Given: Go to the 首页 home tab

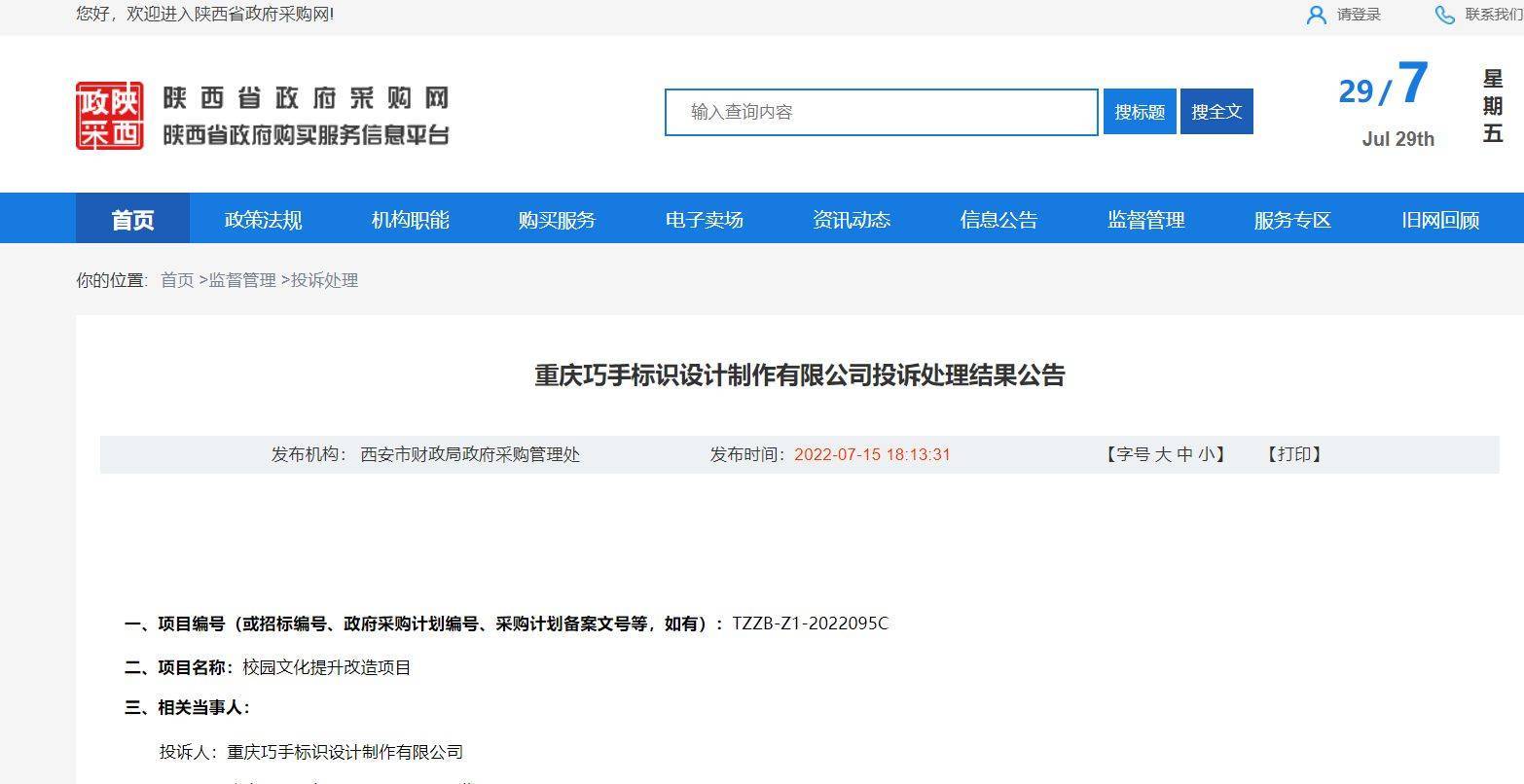Looking at the screenshot, I should click(132, 220).
